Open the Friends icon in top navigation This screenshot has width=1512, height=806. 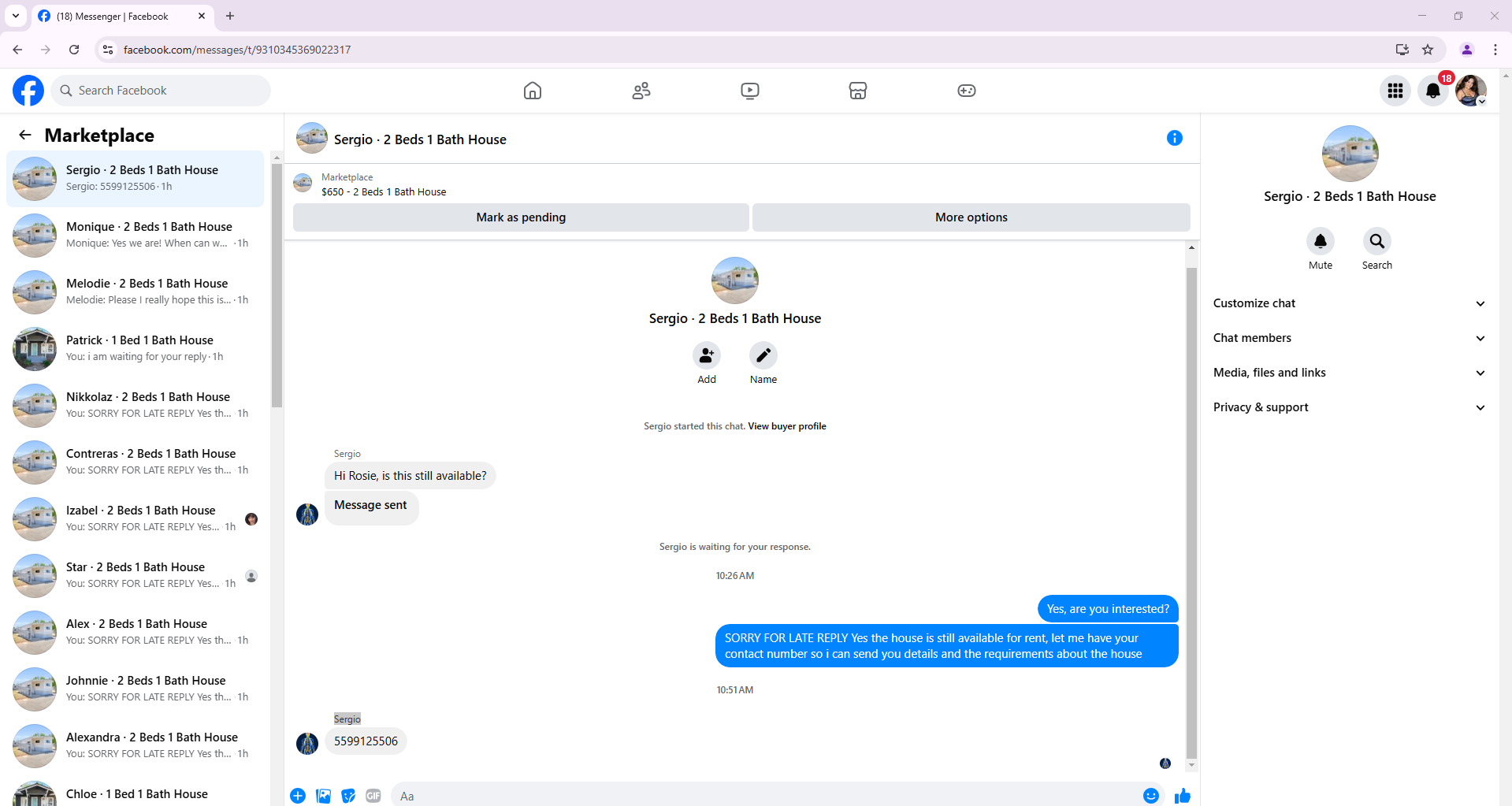click(x=641, y=91)
